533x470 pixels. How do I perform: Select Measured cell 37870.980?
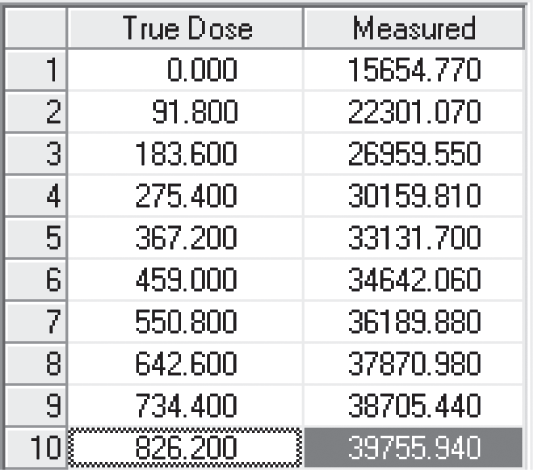click(x=413, y=363)
